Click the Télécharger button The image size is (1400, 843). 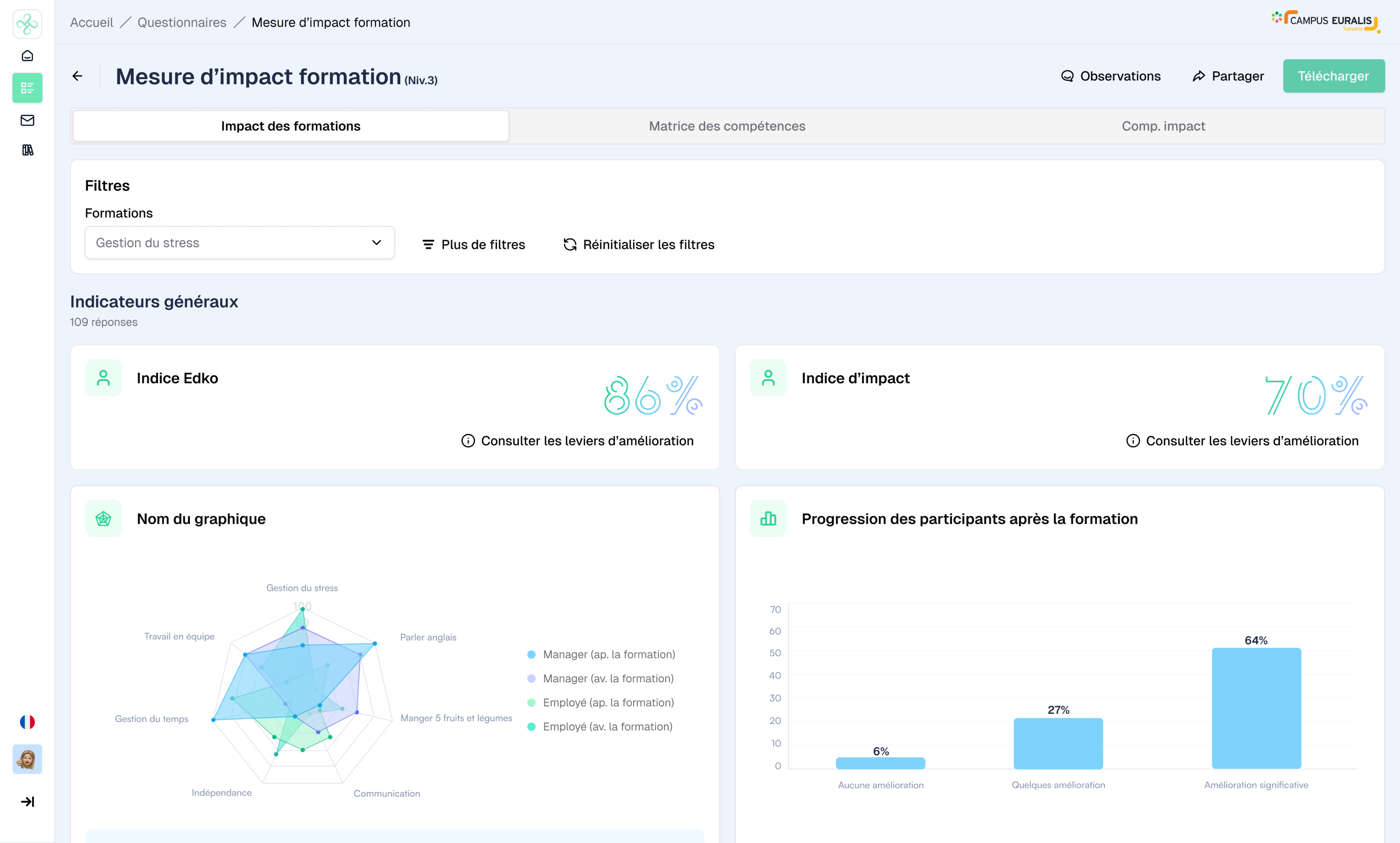[1333, 76]
